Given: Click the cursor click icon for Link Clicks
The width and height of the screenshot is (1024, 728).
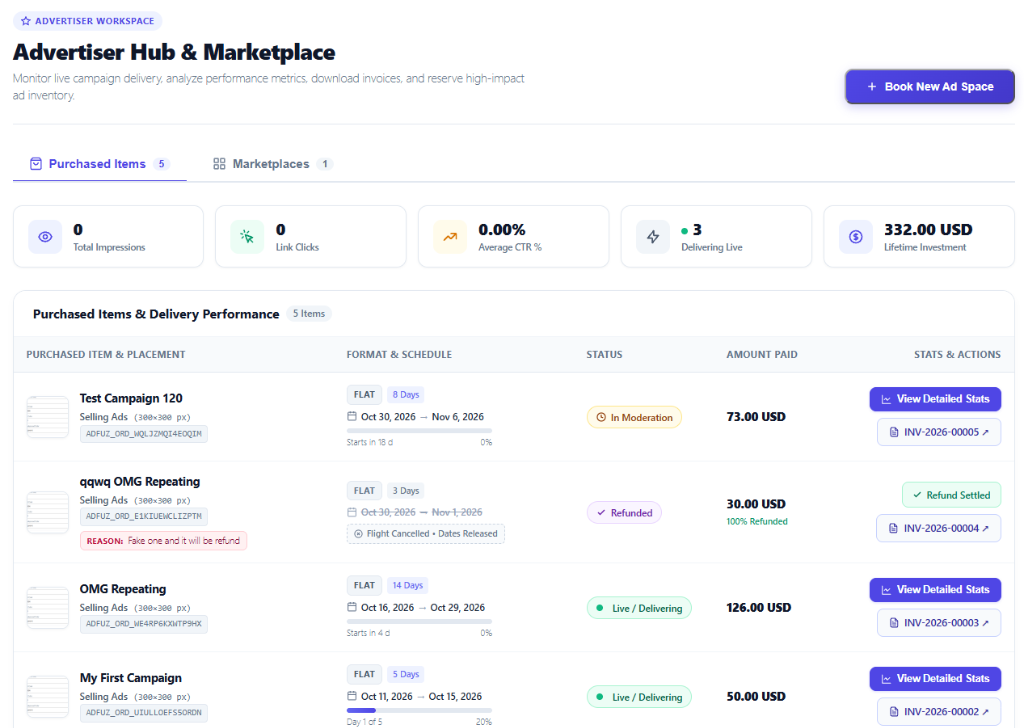Looking at the screenshot, I should coord(247,236).
